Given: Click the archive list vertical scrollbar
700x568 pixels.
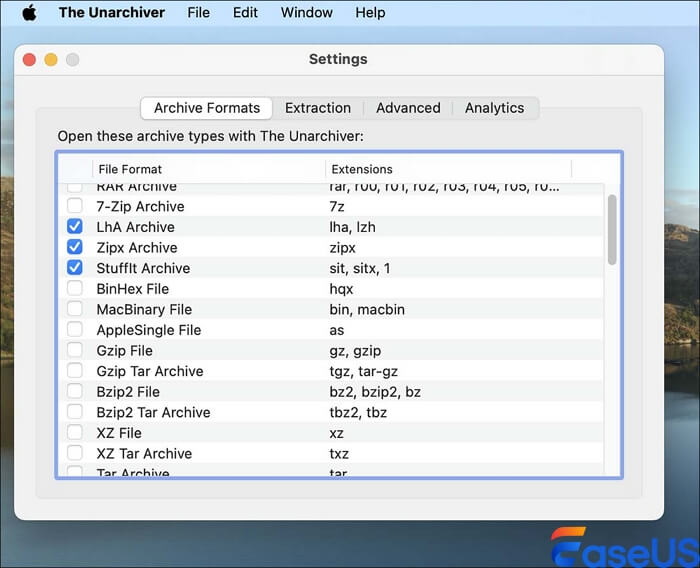Looking at the screenshot, I should [612, 230].
